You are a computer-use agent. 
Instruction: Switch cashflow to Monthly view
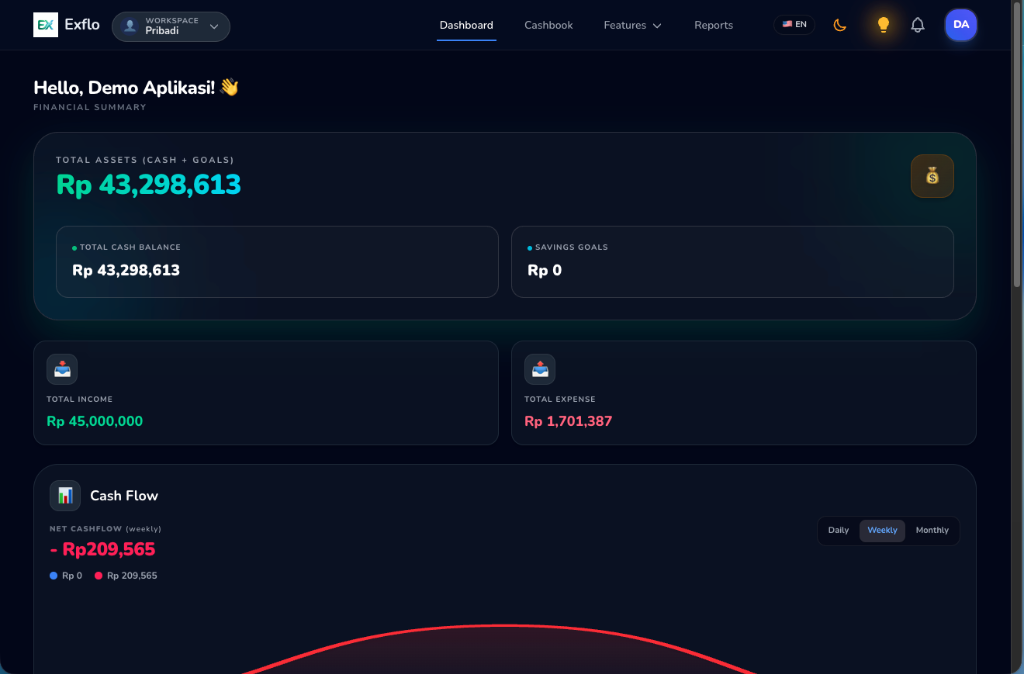click(932, 530)
